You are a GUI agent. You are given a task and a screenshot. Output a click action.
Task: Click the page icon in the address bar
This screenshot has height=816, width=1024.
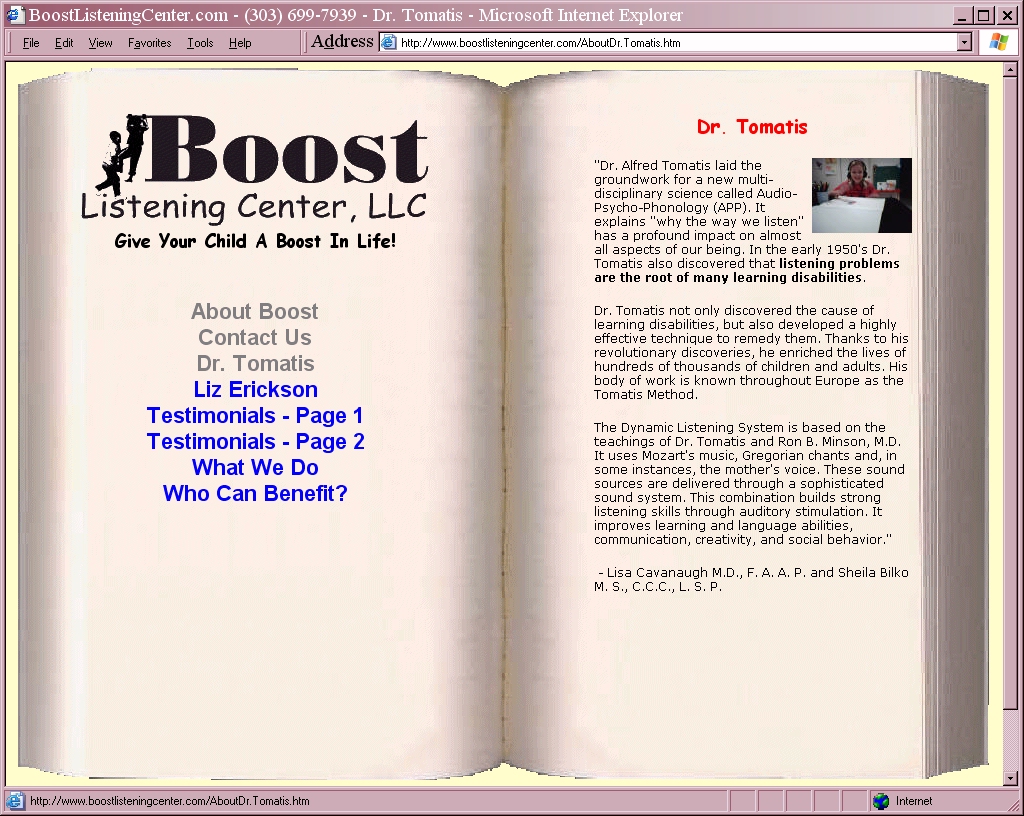[x=389, y=42]
